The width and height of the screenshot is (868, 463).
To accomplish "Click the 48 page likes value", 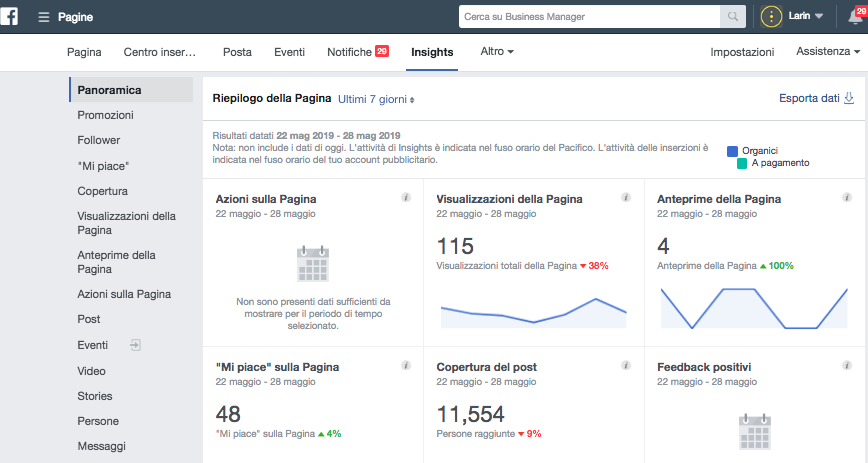I will click(228, 414).
